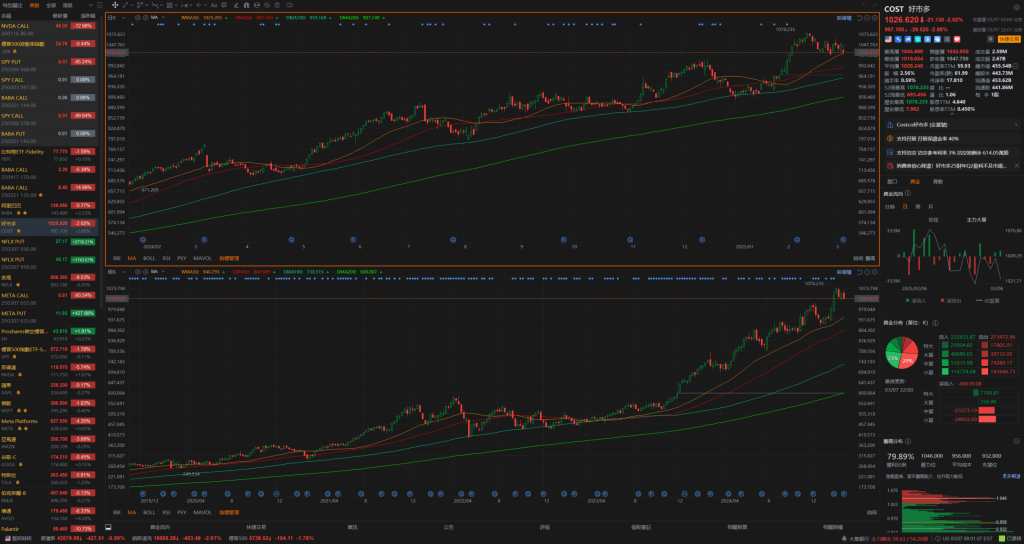This screenshot has width=1024, height=544.
Task: Close the Costco Q2 earnings news banner
Action: coord(1018,164)
